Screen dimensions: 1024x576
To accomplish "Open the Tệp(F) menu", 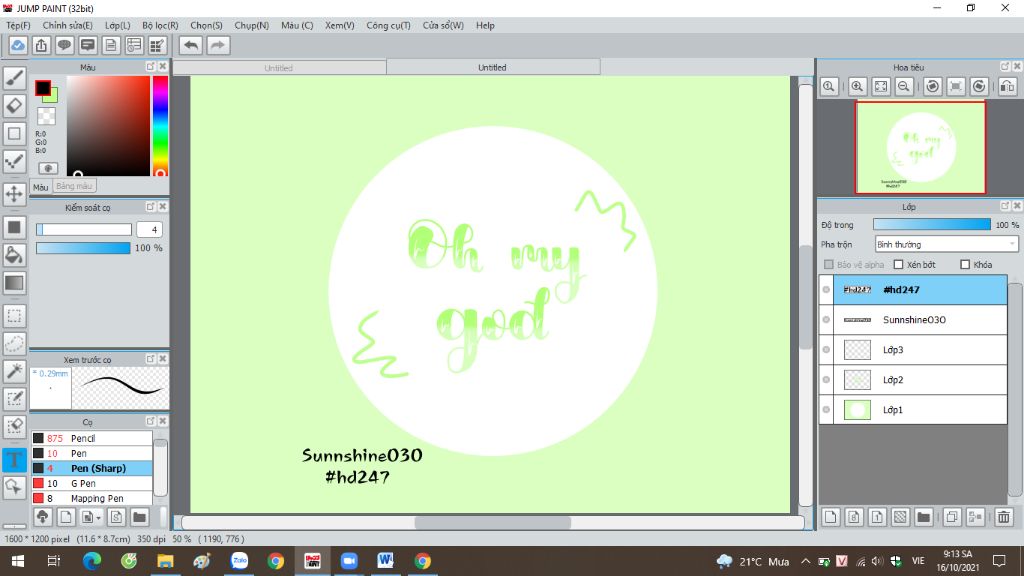I will point(18,25).
